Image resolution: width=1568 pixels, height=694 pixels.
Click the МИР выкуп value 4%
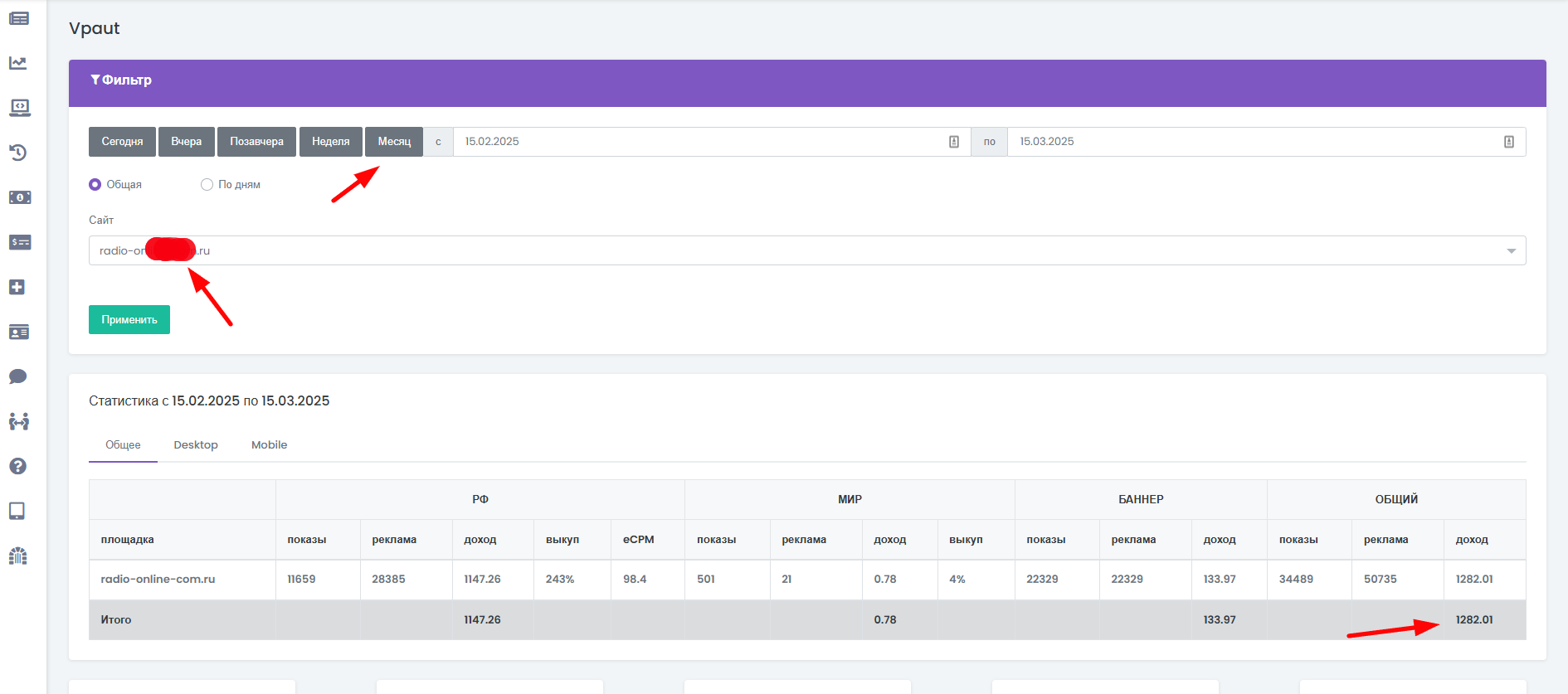click(957, 579)
